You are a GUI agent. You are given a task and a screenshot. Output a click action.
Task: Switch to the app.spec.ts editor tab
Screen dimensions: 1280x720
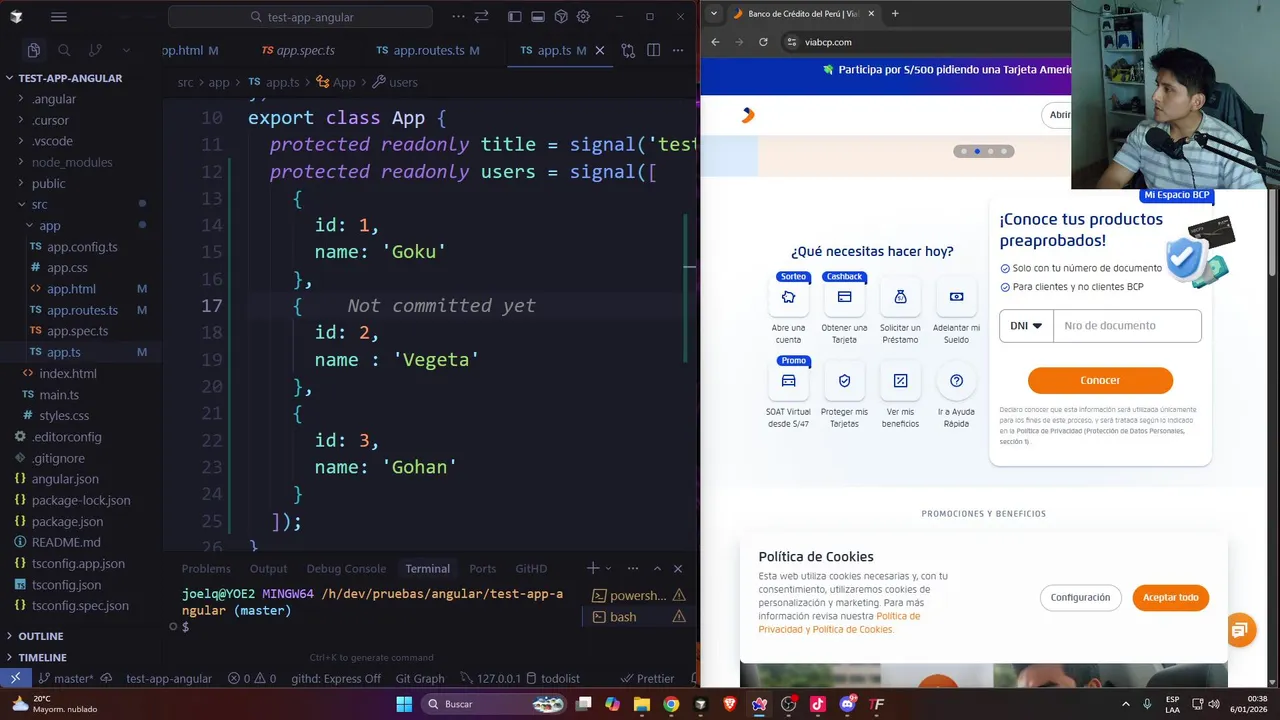pos(298,50)
